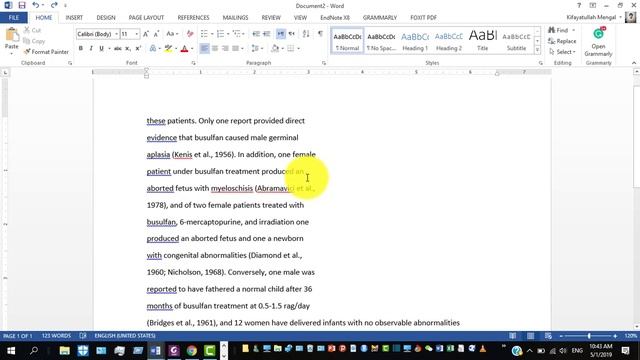
Task: Align text right
Action: 225,49
